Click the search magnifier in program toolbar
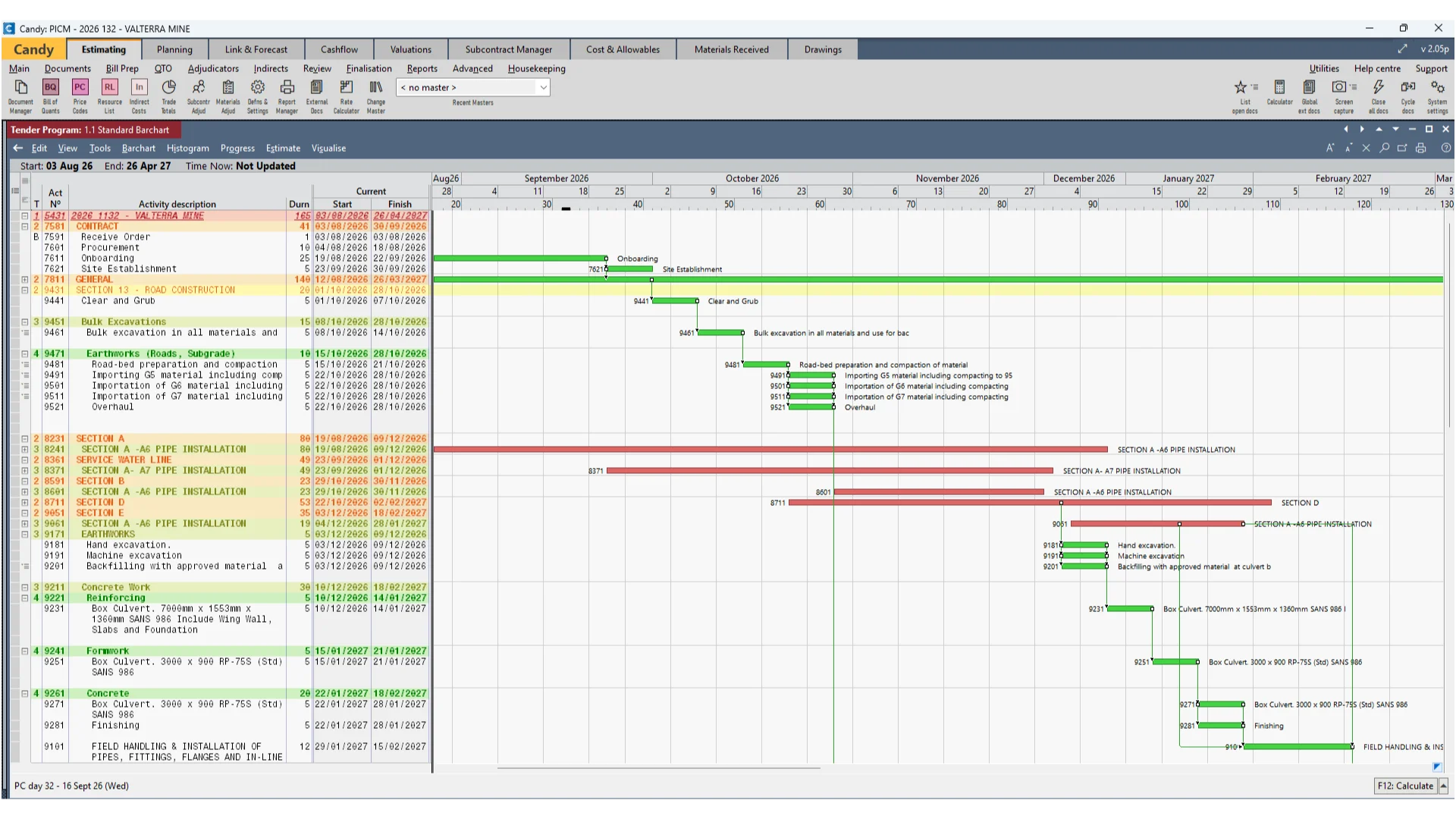 pyautogui.click(x=1384, y=148)
